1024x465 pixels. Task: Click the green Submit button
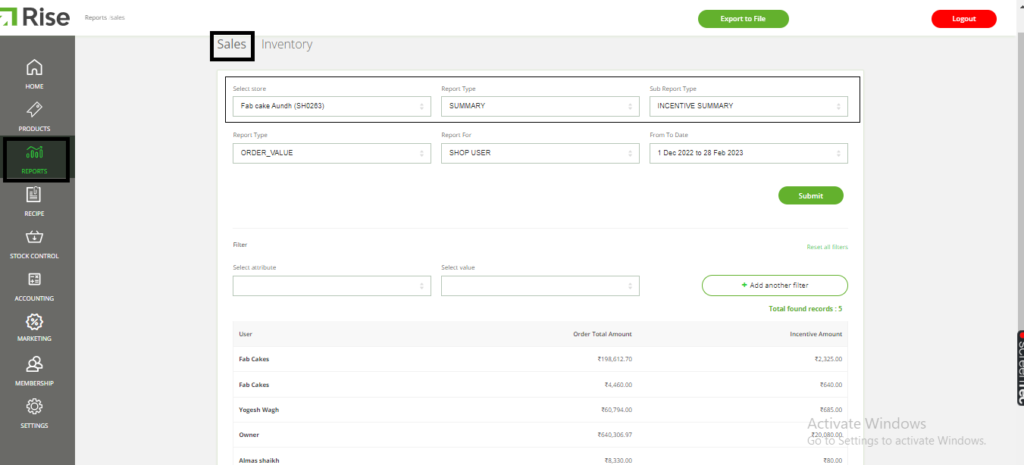(810, 196)
